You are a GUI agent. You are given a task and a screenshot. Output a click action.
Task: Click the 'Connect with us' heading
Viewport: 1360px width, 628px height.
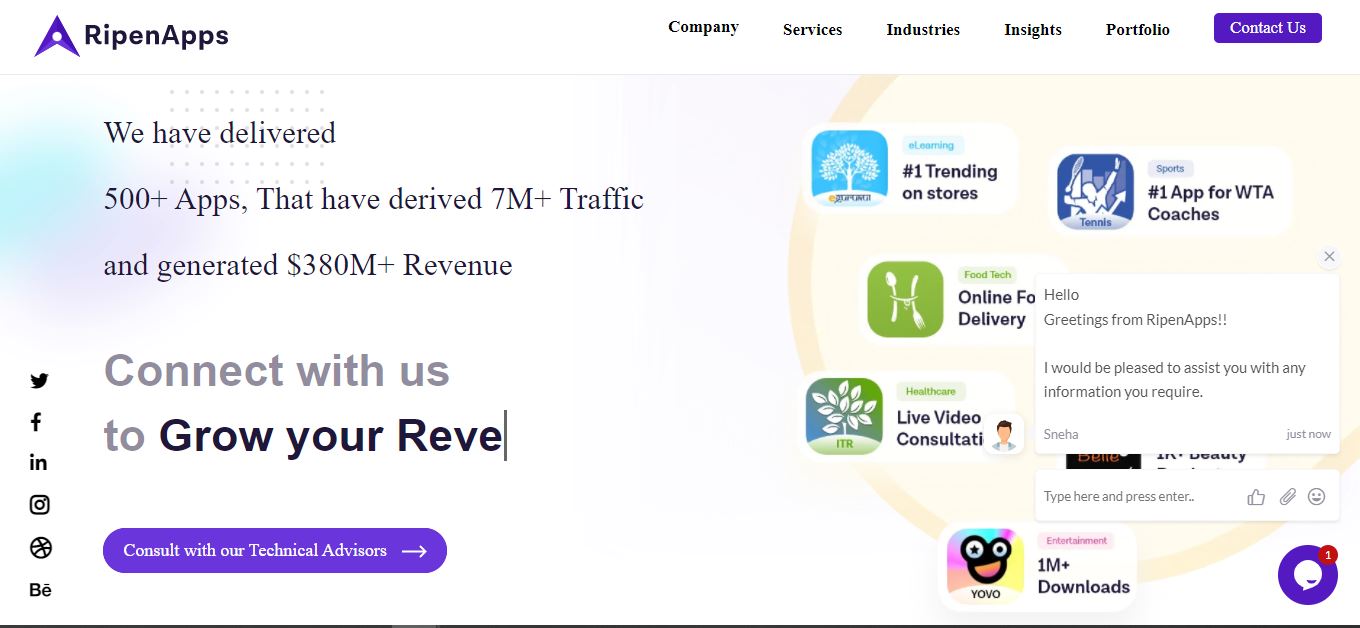coord(277,370)
